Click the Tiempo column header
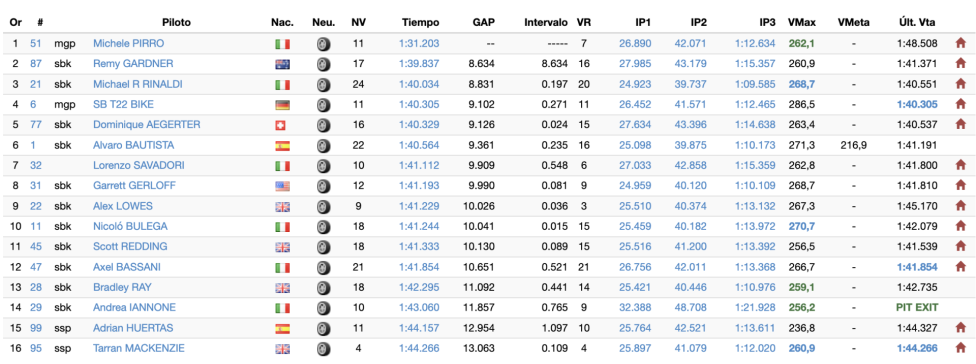This screenshot has width=976, height=364. point(420,22)
